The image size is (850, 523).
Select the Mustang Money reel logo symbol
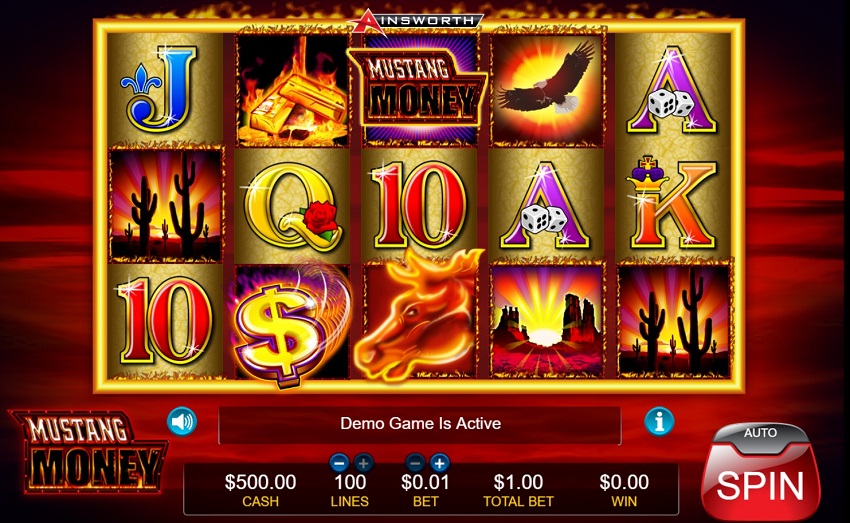tap(417, 87)
